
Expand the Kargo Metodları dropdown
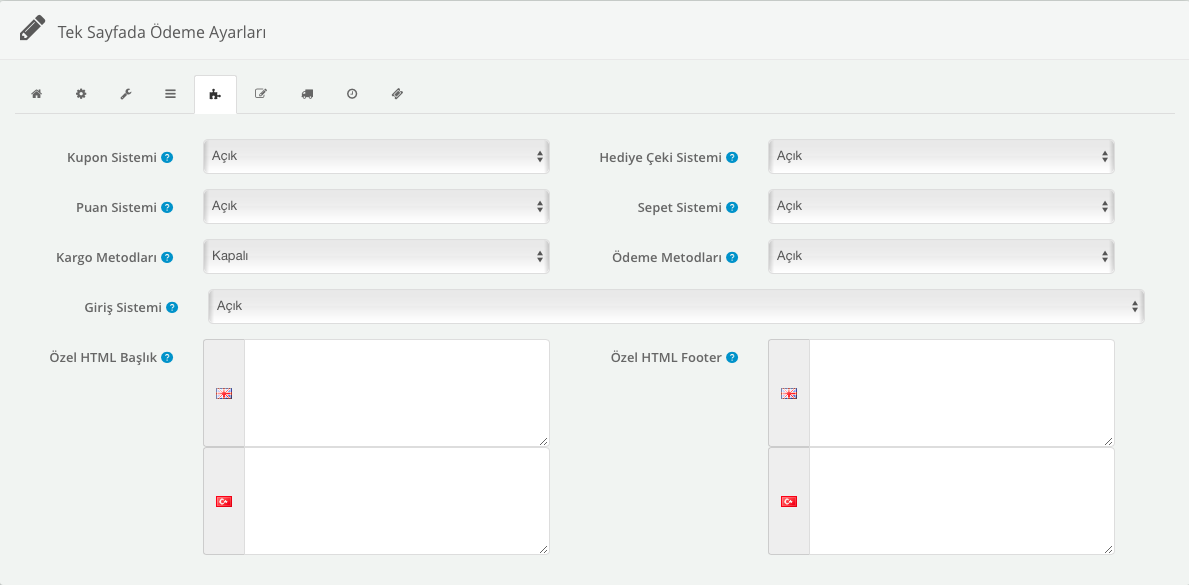coord(376,256)
